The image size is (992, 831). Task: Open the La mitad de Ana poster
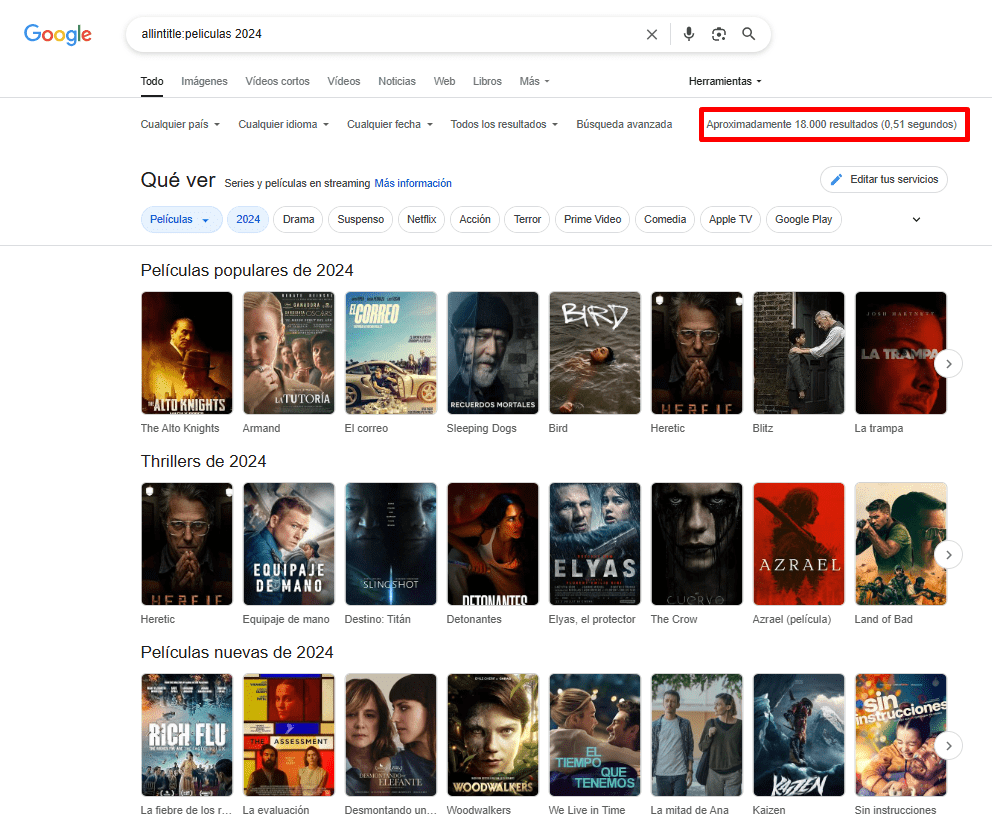[x=697, y=735]
